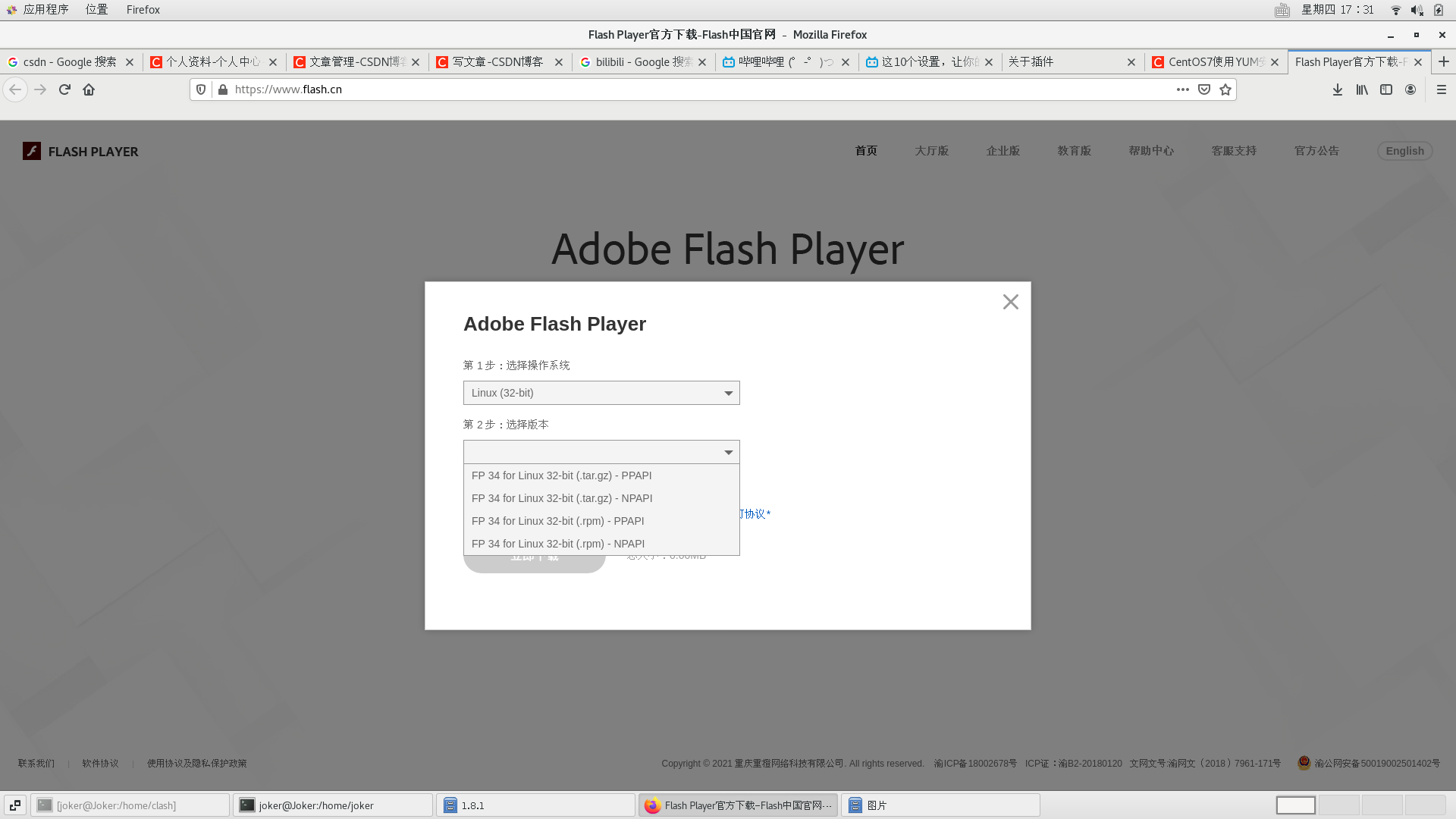This screenshot has height=819, width=1456.
Task: Click the home icon in toolbar
Action: coord(89,89)
